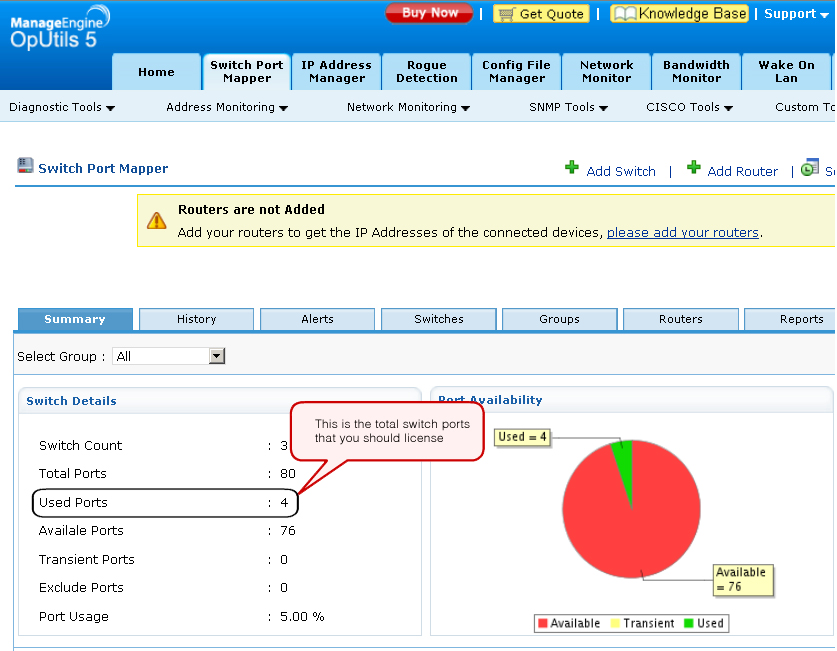Switch to the Config File Manager tab
The width and height of the screenshot is (837, 651).
point(516,72)
